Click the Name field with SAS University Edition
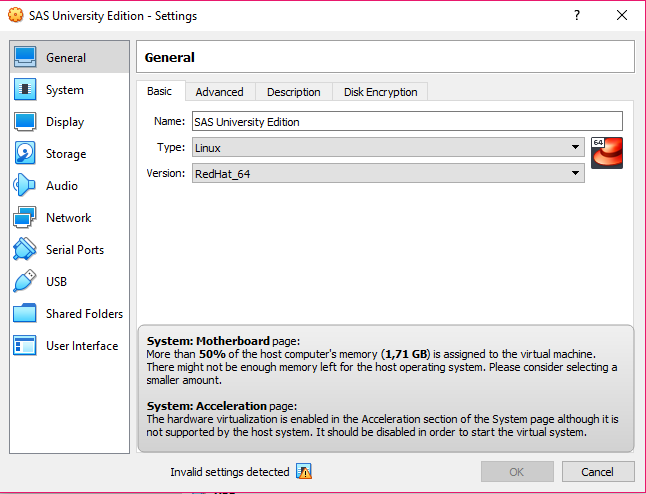The image size is (646, 494). 407,122
